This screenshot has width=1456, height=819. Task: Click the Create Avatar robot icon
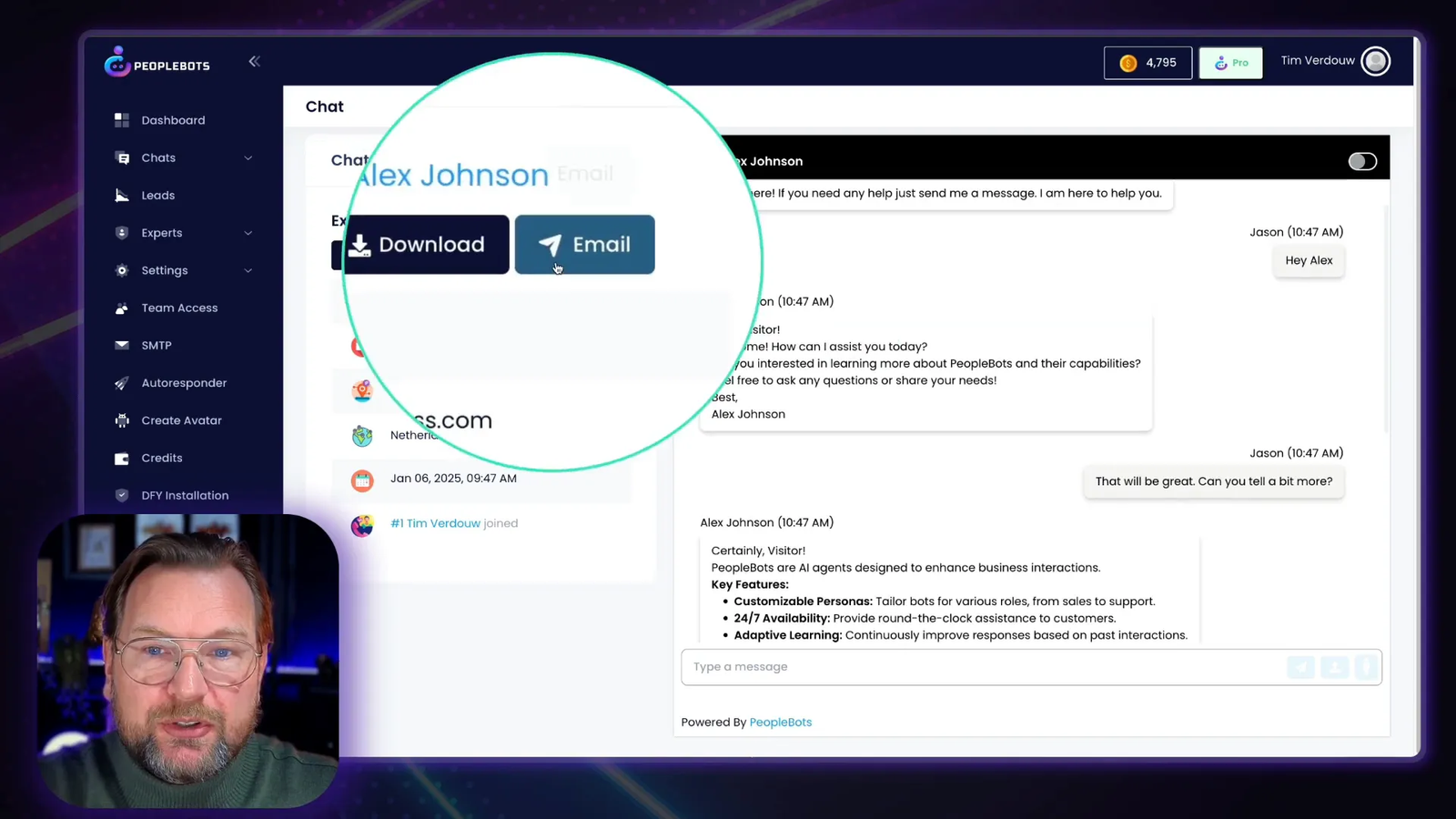[x=122, y=420]
